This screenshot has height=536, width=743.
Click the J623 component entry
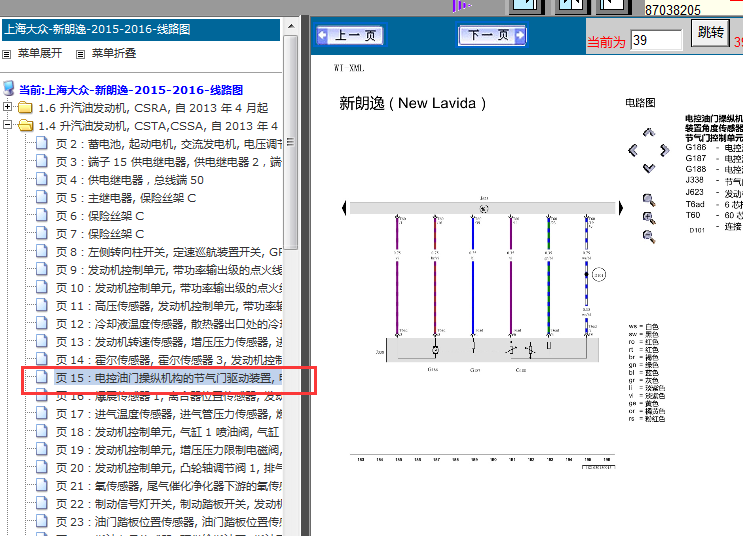(694, 192)
